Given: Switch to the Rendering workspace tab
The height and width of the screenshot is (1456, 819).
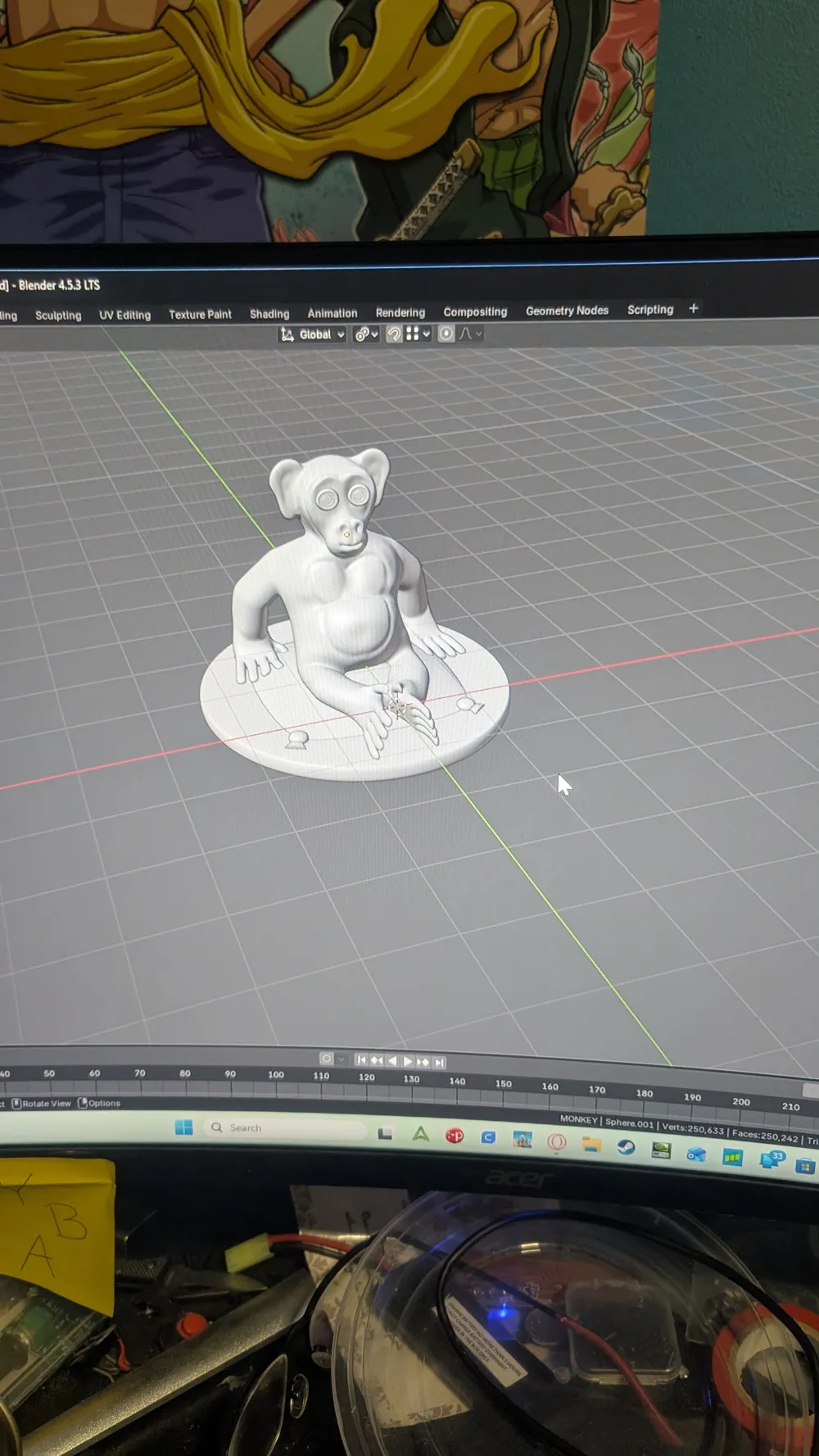Looking at the screenshot, I should [400, 312].
